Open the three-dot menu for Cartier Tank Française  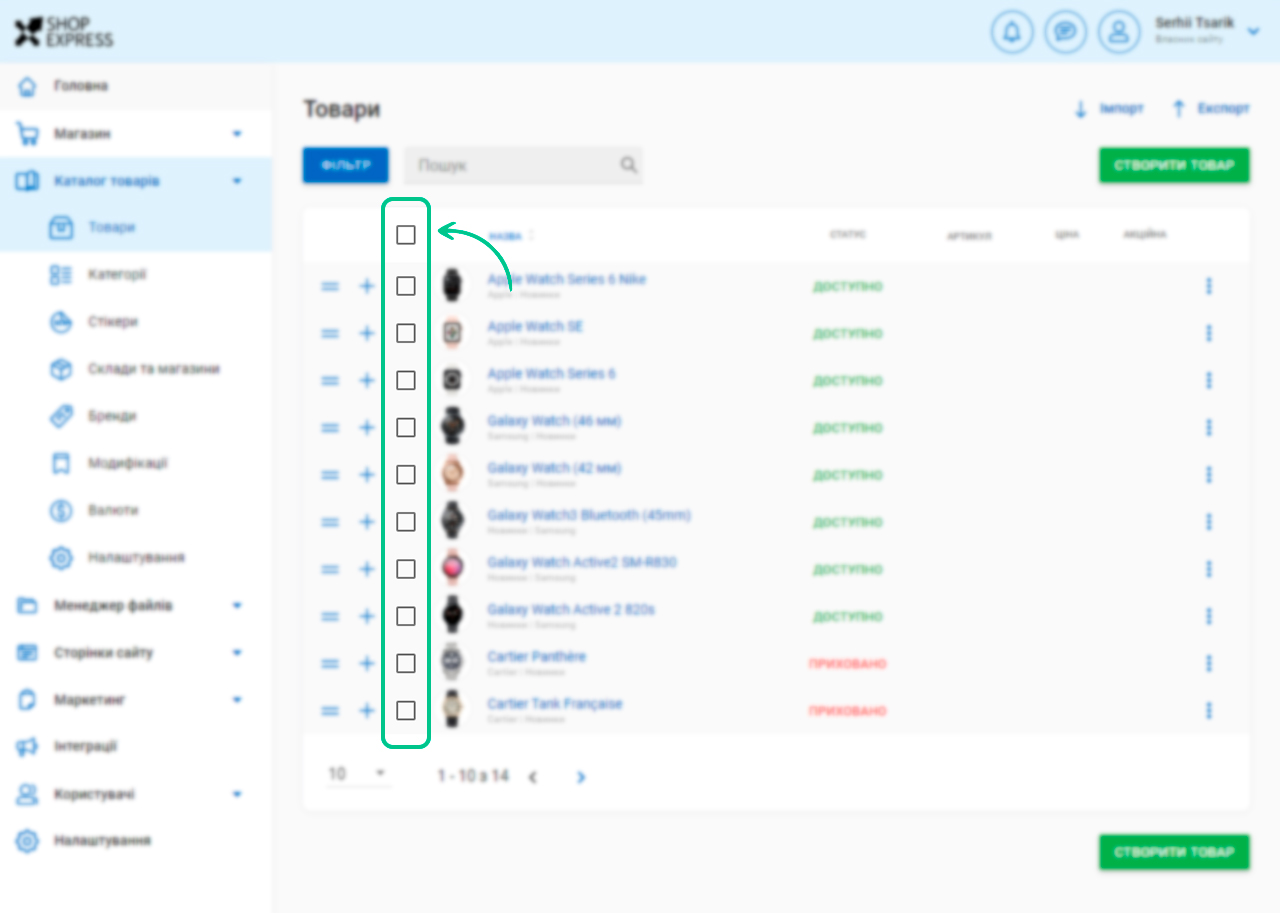[x=1209, y=711]
